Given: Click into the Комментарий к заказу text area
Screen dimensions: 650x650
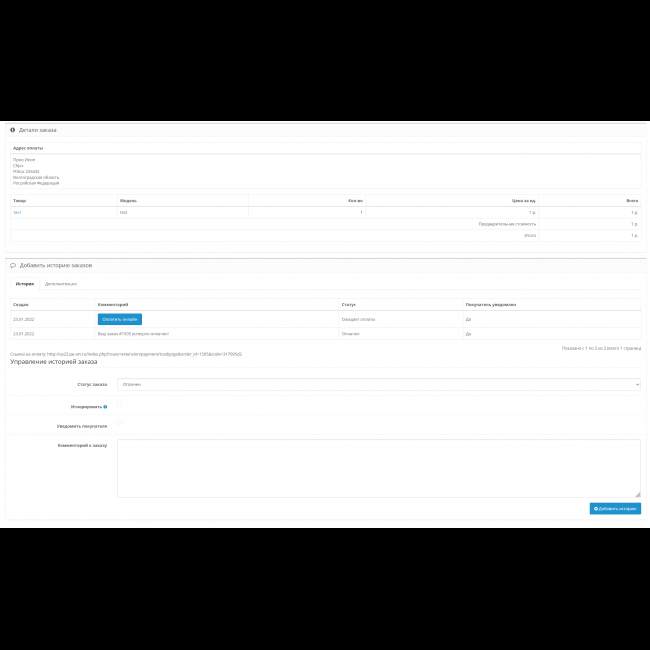Looking at the screenshot, I should (378, 467).
